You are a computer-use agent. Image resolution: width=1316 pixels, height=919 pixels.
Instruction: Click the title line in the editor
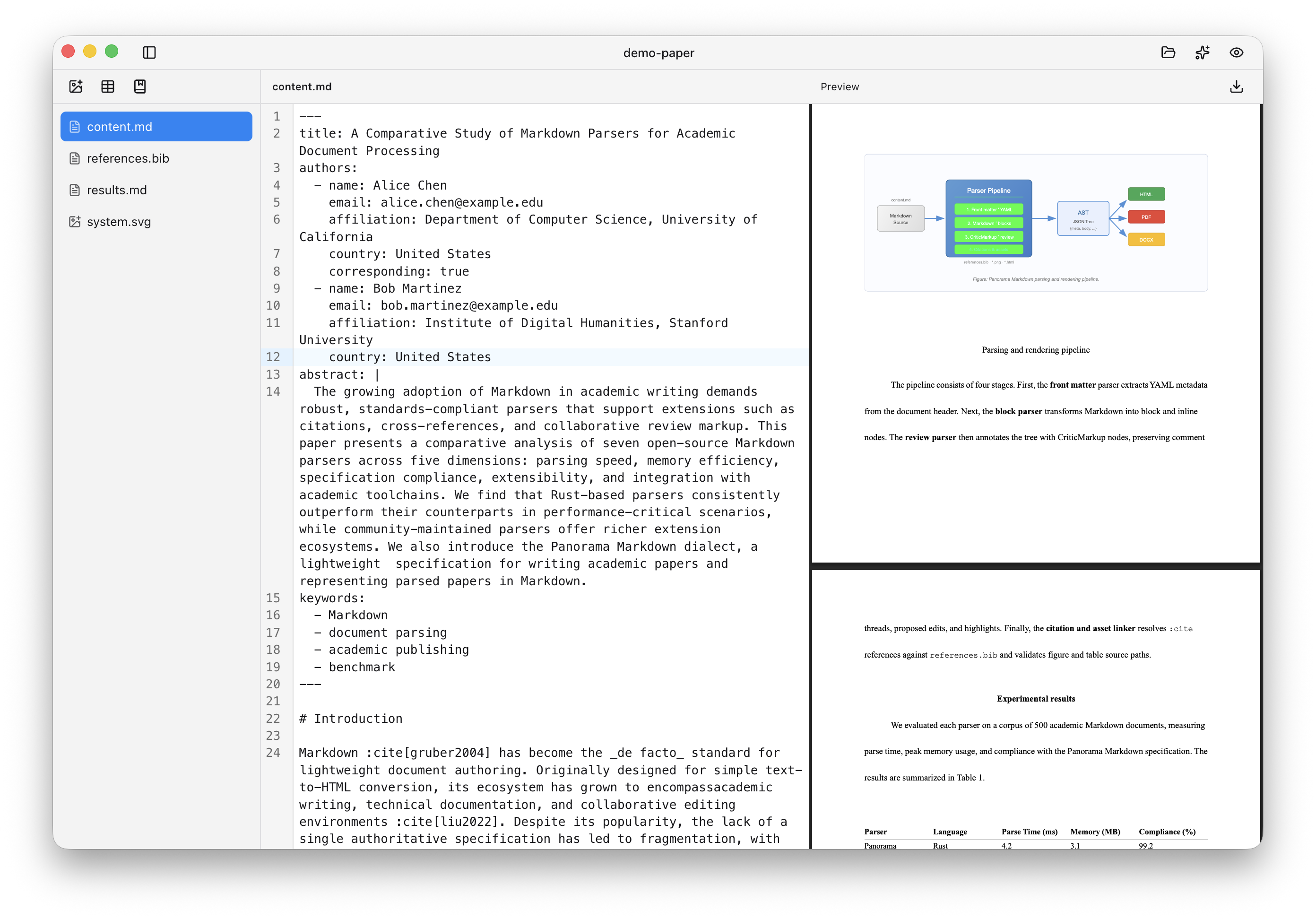517,142
